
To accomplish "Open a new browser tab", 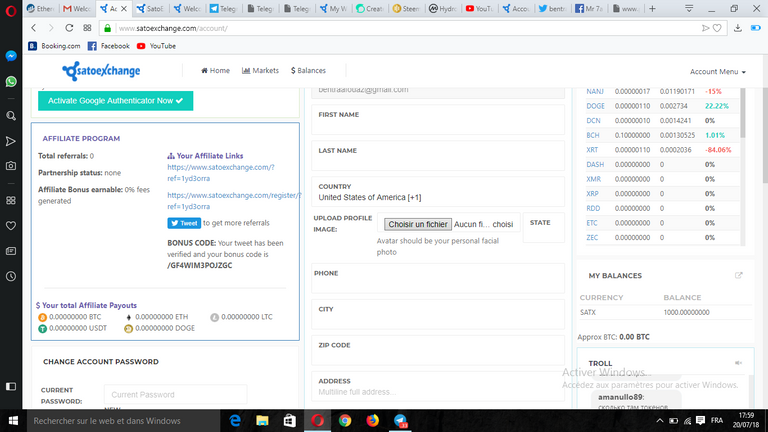I will point(652,8).
